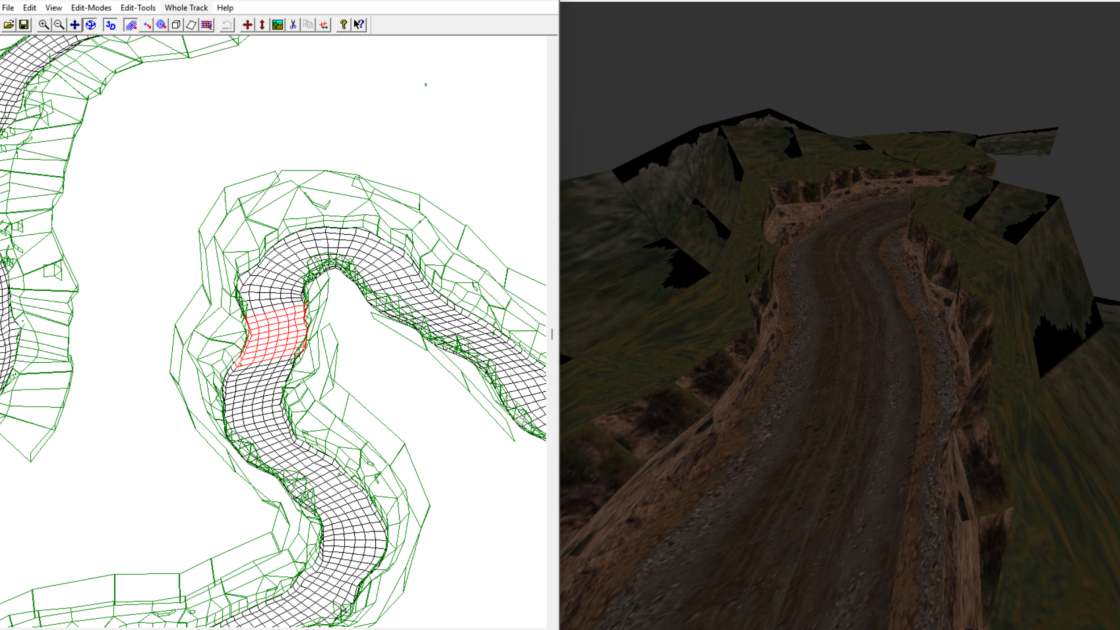1120x630 pixels.
Task: Open the Help menu
Action: (x=225, y=8)
